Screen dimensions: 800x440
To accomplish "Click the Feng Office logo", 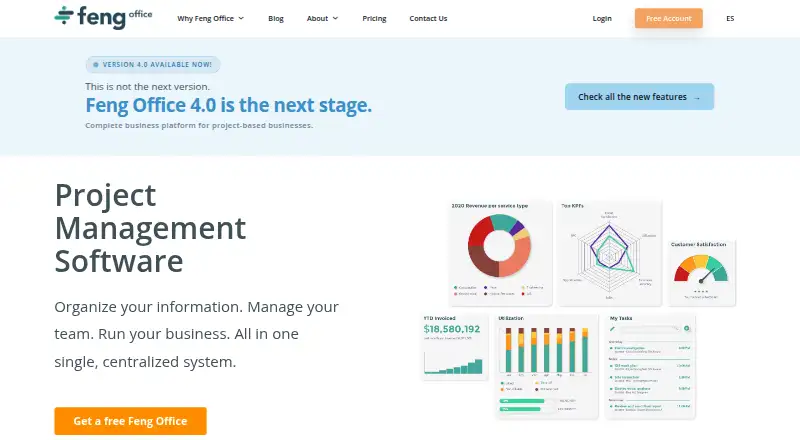I will point(103,17).
